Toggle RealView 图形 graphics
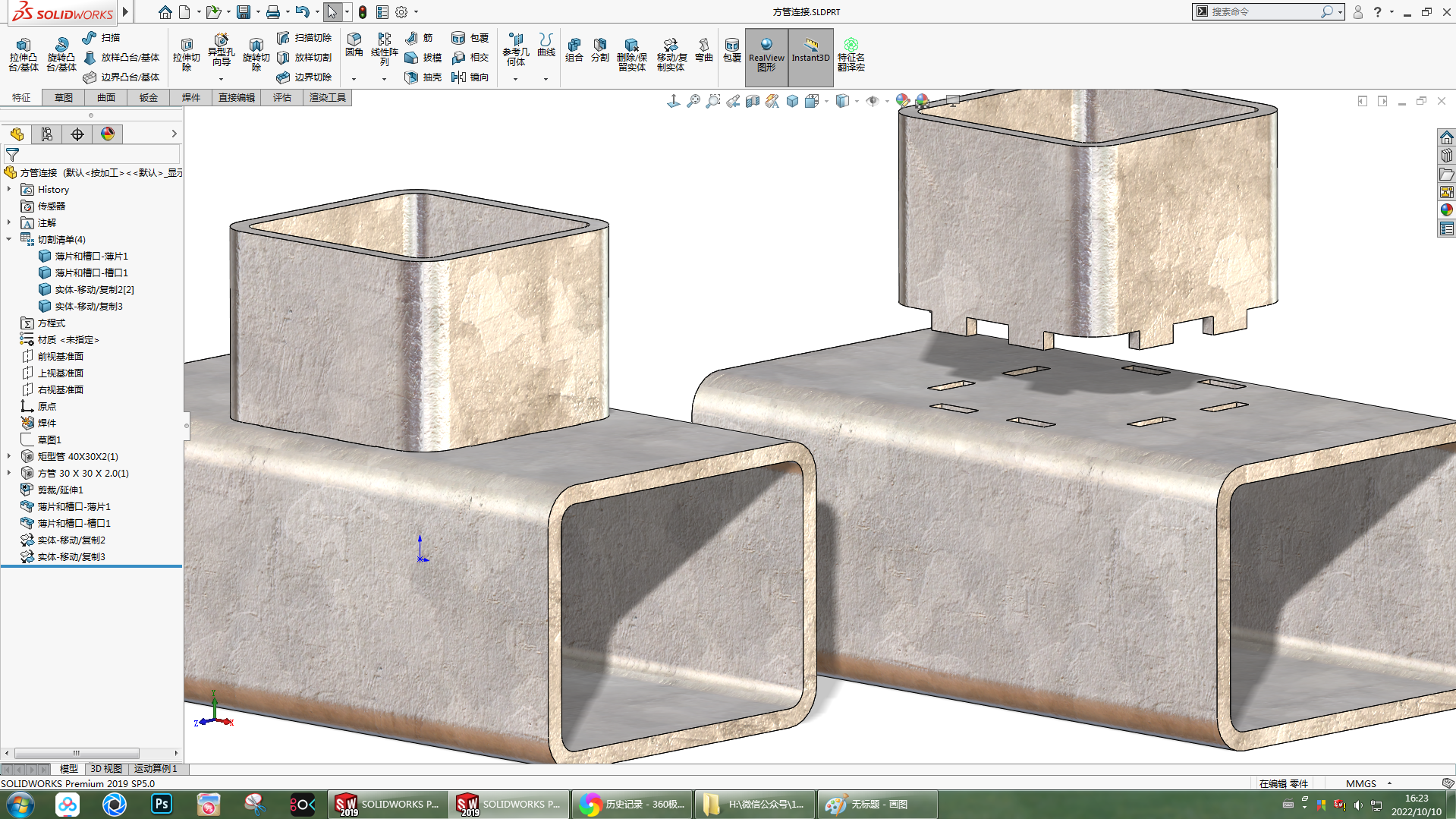This screenshot has height=819, width=1456. 766,57
